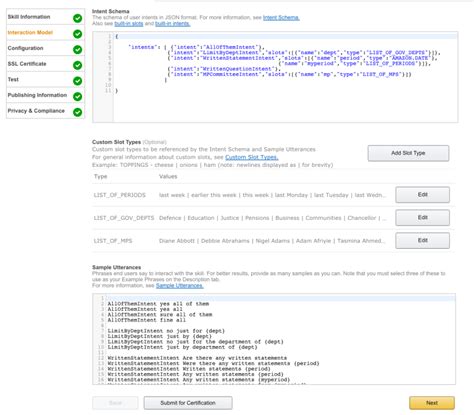
Task: Open the built-in intents link
Action: pyautogui.click(x=173, y=24)
